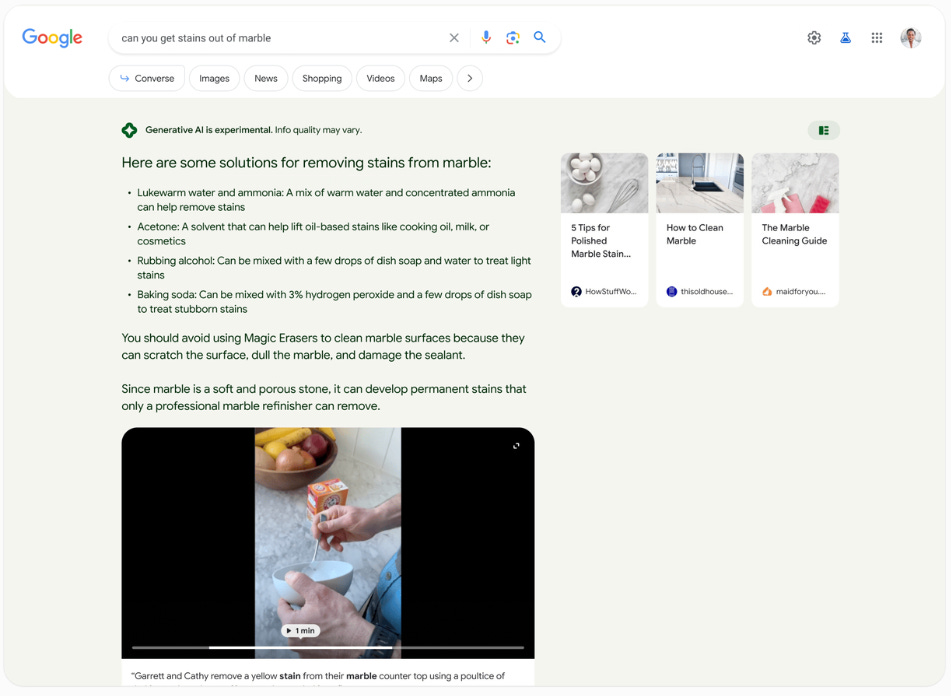
Task: Click the 'Baking soda' bullet text
Action: pos(334,301)
